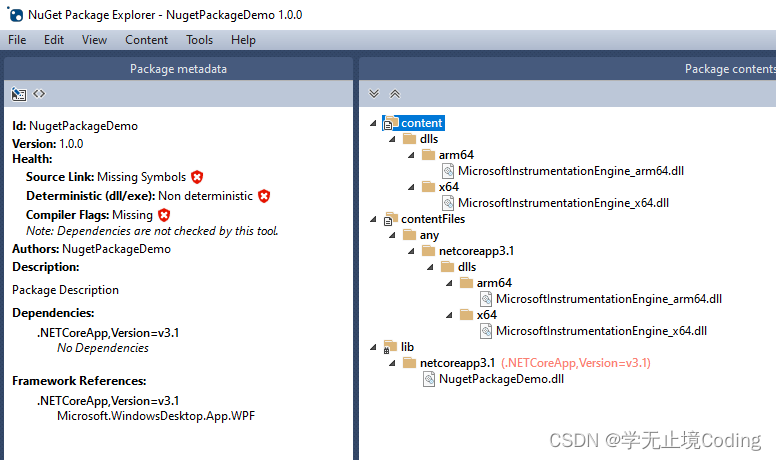The width and height of the screenshot is (776, 460).
Task: Collapse the contentFiles root folder
Action: (x=373, y=219)
